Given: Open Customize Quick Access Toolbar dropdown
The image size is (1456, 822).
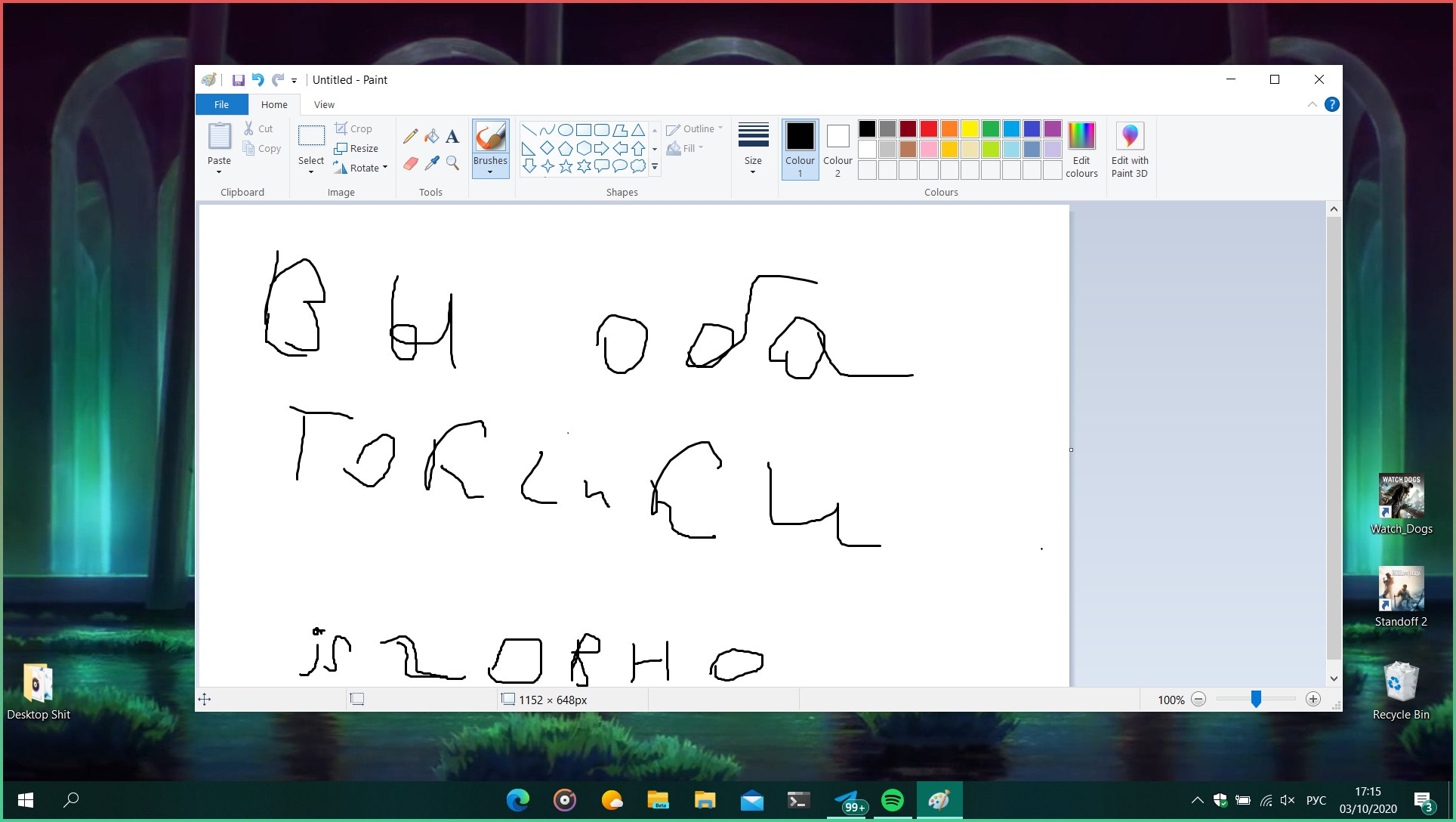Looking at the screenshot, I should pos(294,81).
